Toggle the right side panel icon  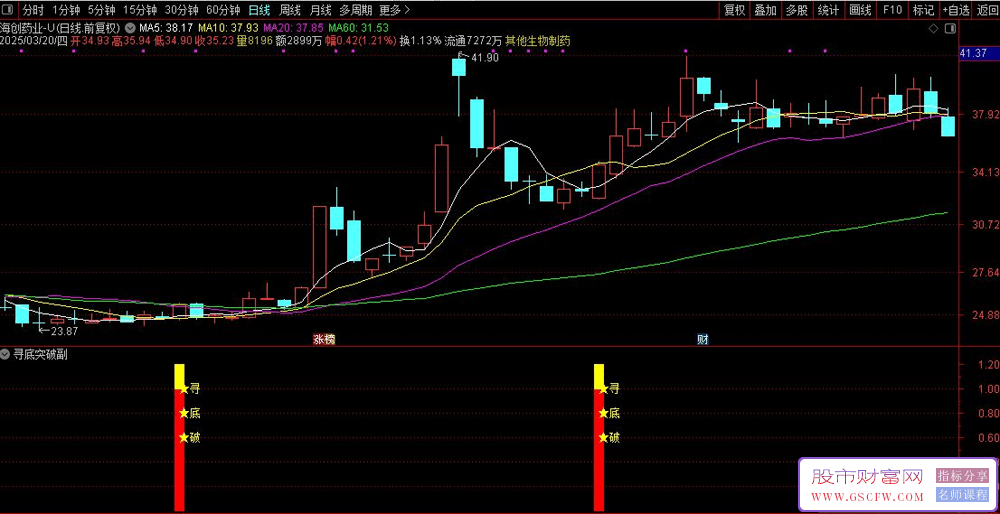click(951, 29)
